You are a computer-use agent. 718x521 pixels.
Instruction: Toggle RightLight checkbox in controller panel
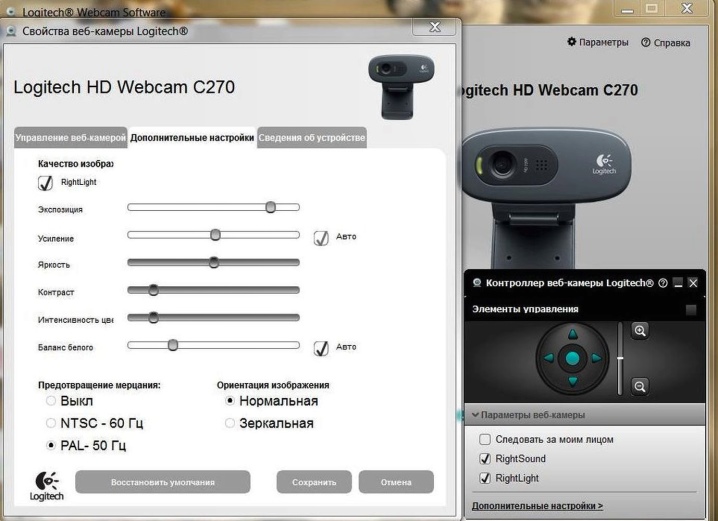(x=484, y=478)
